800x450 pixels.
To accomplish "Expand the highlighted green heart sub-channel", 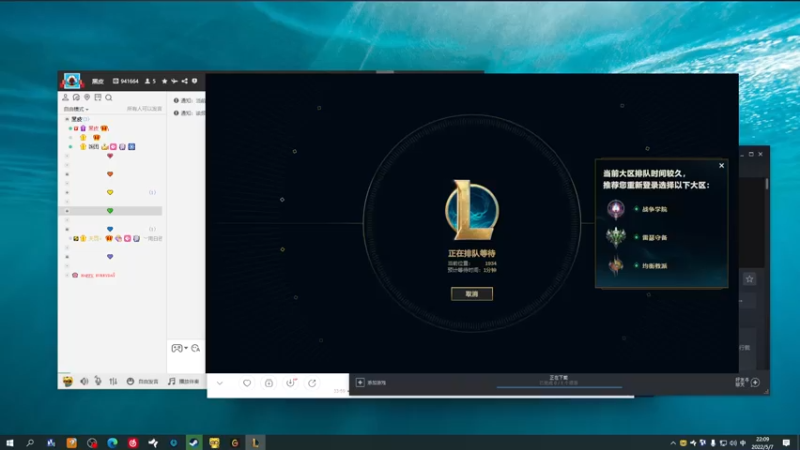I will [x=67, y=211].
